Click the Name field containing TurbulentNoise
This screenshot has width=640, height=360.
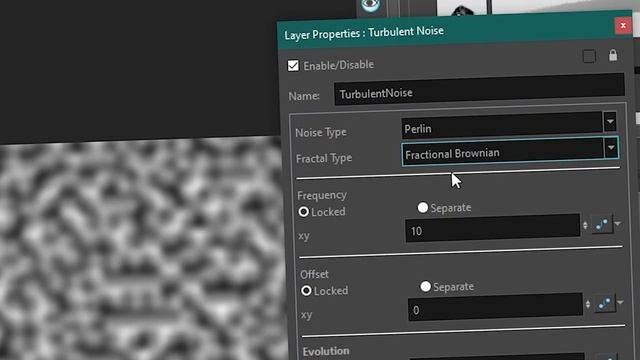479,90
